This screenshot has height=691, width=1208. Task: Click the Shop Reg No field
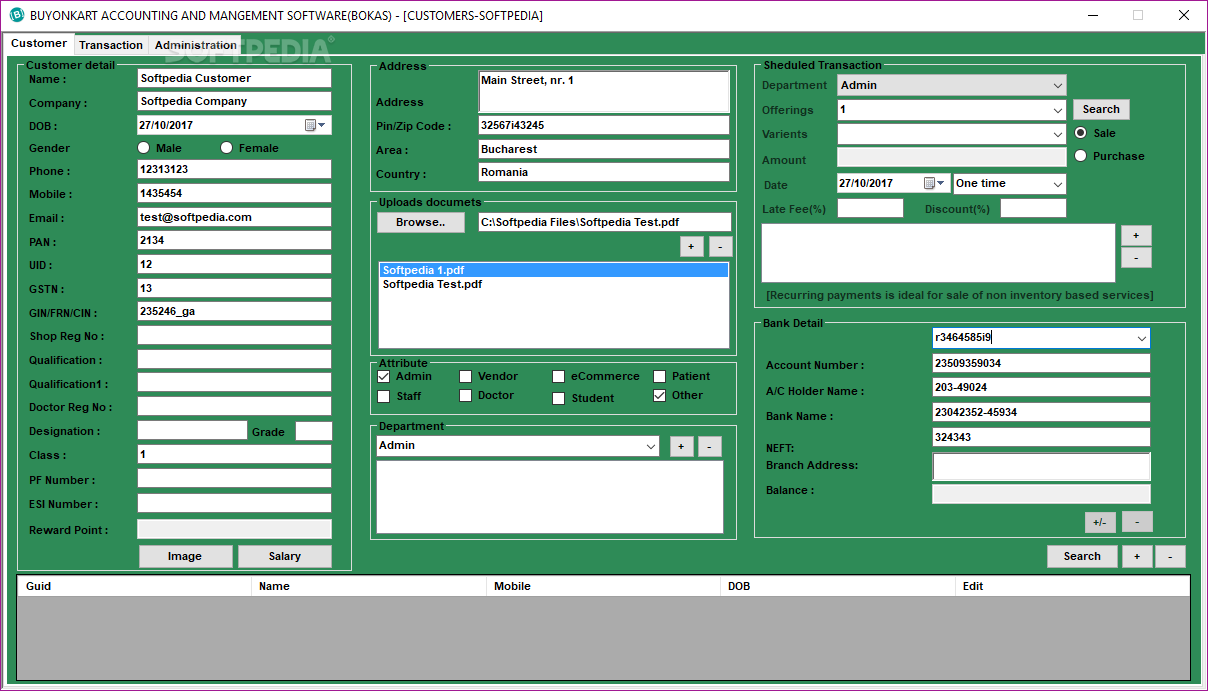234,336
